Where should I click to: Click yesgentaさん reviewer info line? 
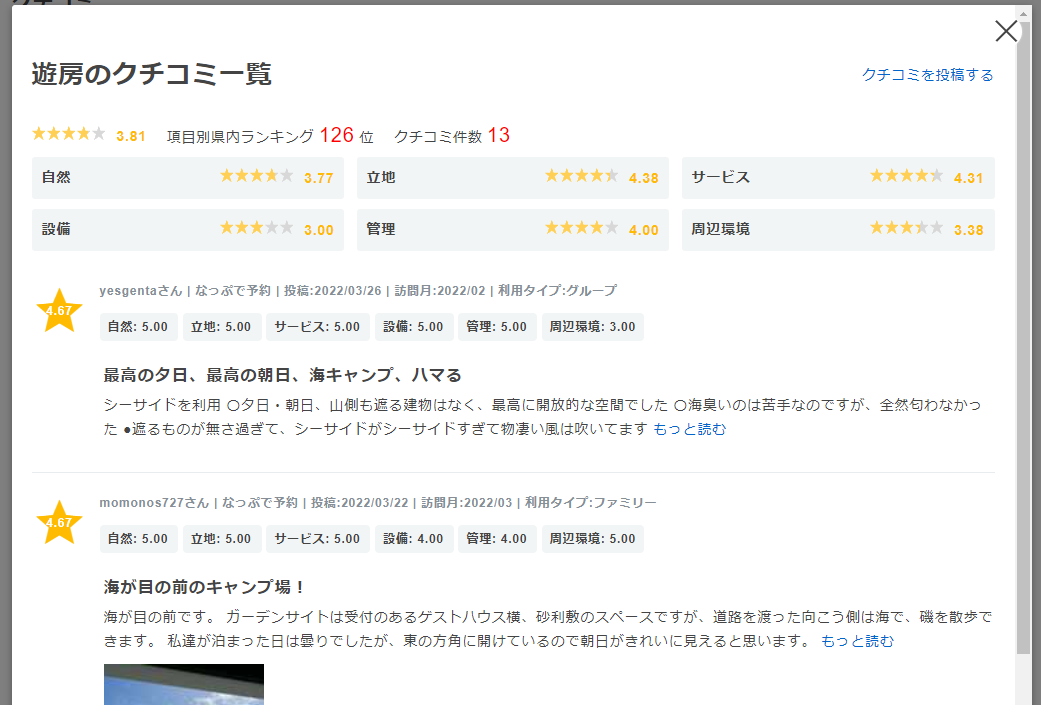coord(358,291)
